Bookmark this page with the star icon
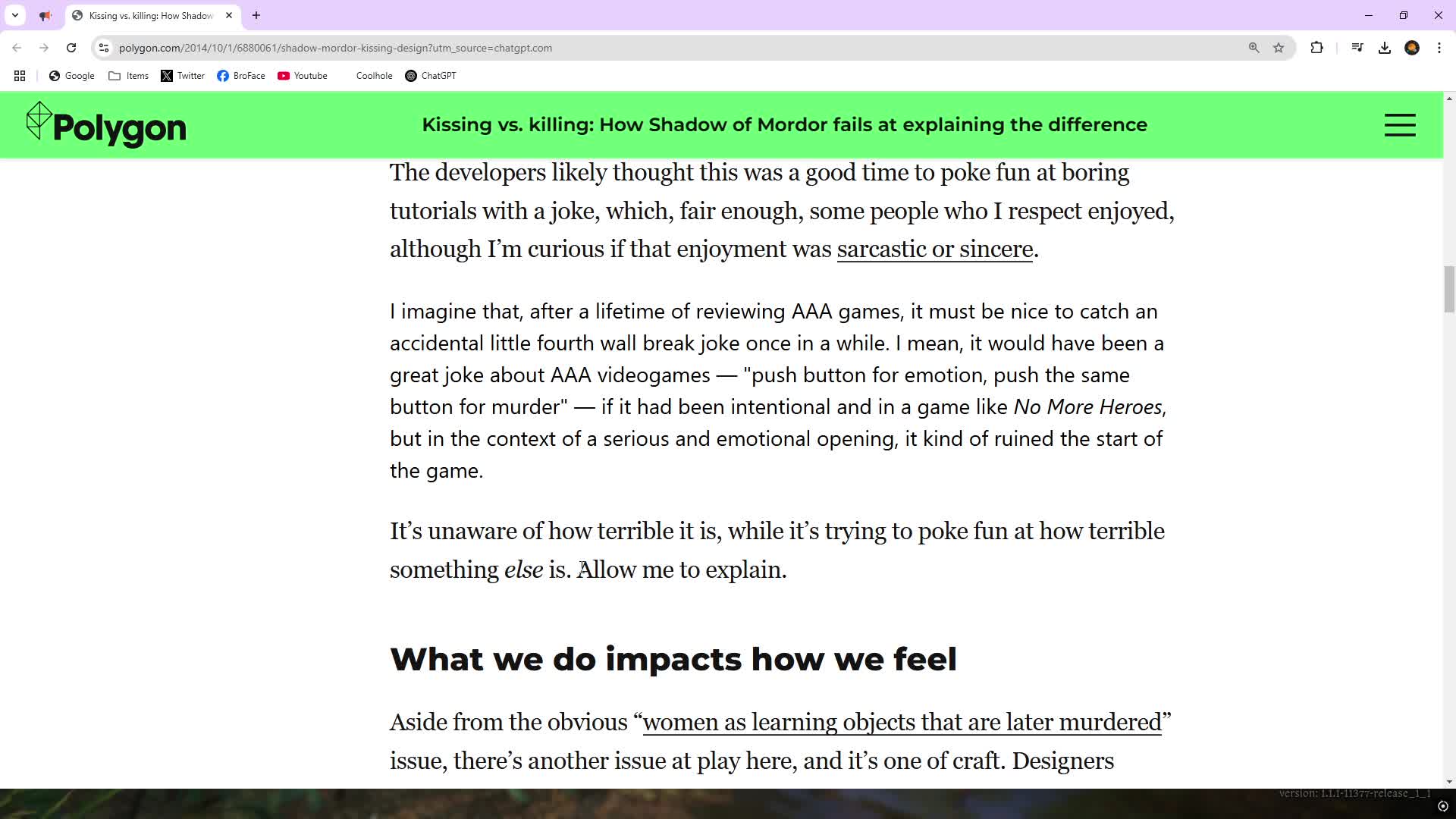The image size is (1456, 819). 1279,48
